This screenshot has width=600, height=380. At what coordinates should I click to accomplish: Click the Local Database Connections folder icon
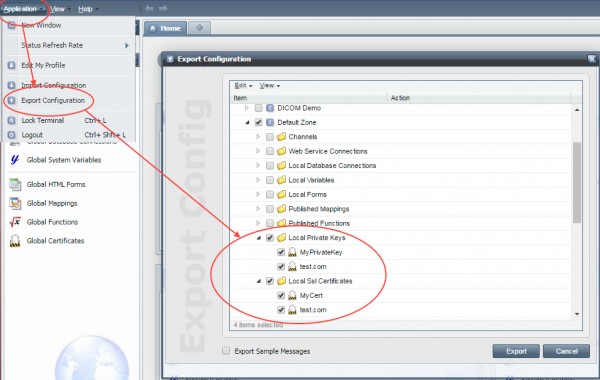[x=281, y=166]
